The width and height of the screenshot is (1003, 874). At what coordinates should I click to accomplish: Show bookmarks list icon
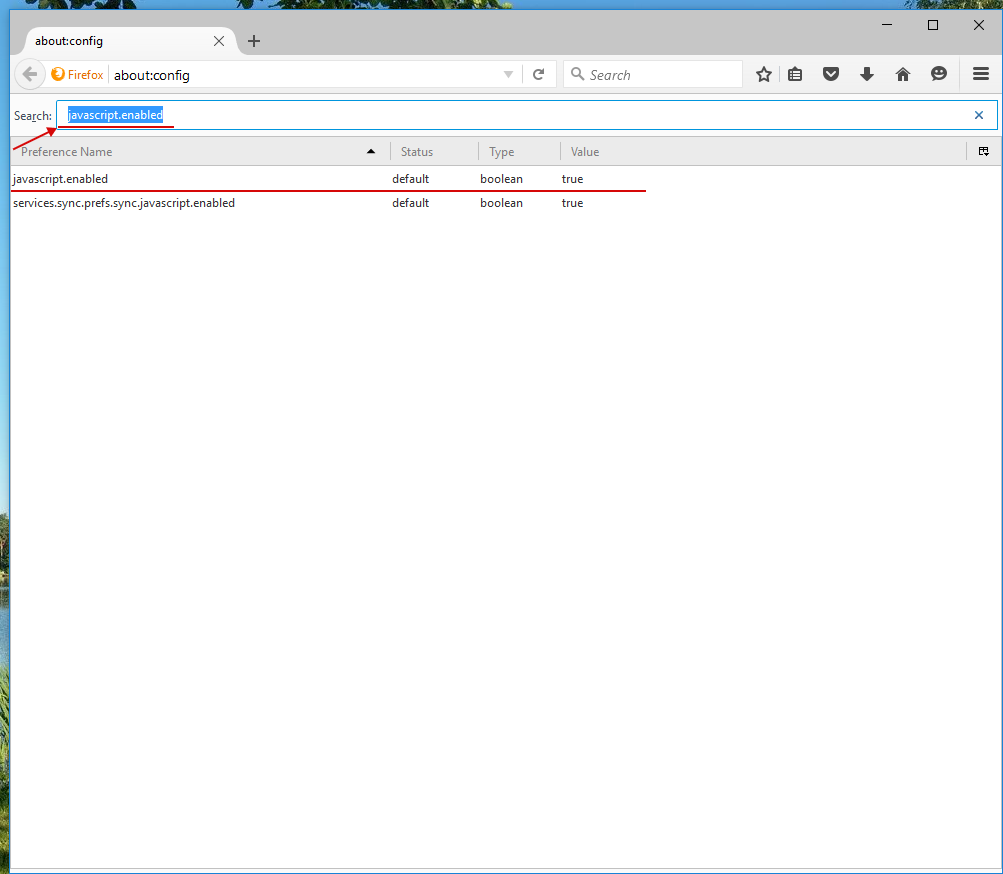[x=795, y=74]
